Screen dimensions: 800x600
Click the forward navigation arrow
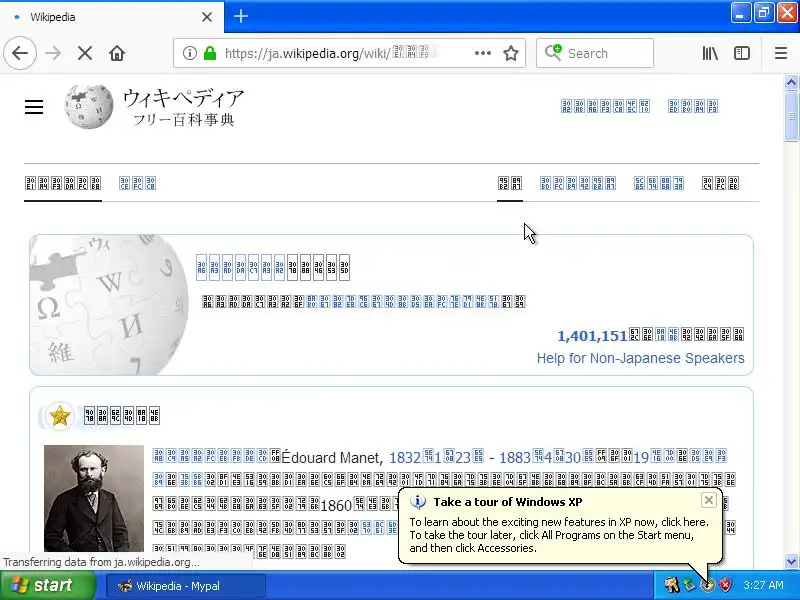click(x=53, y=53)
